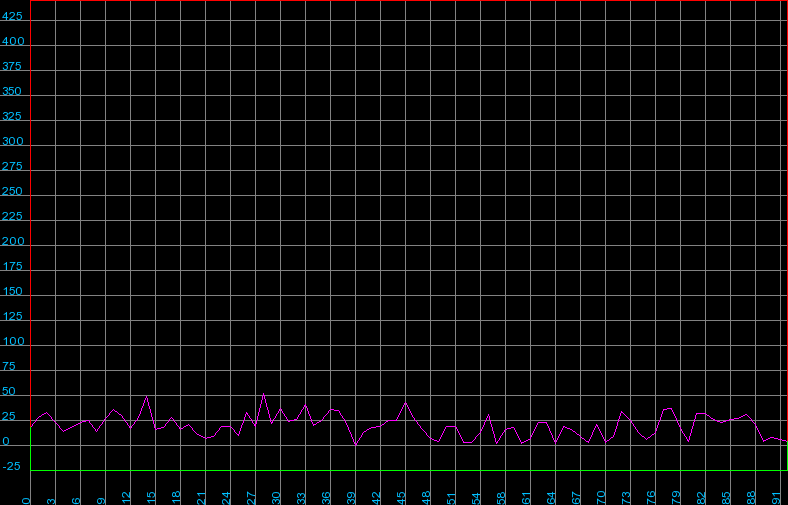Screen dimensions: 788x505
Task: Click the 51 horizontal axis label
Action: 452,498
